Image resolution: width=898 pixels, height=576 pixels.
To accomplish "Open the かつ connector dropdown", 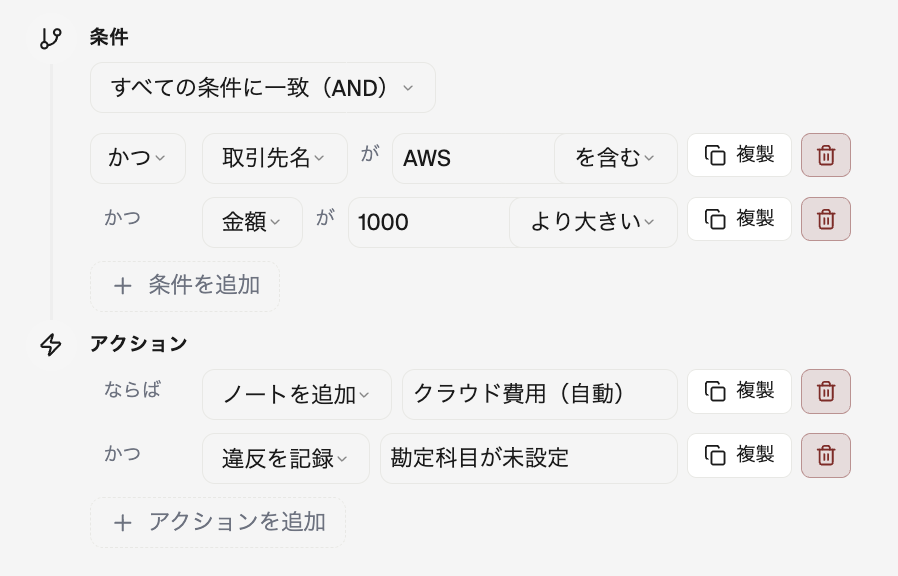I will click(x=137, y=158).
